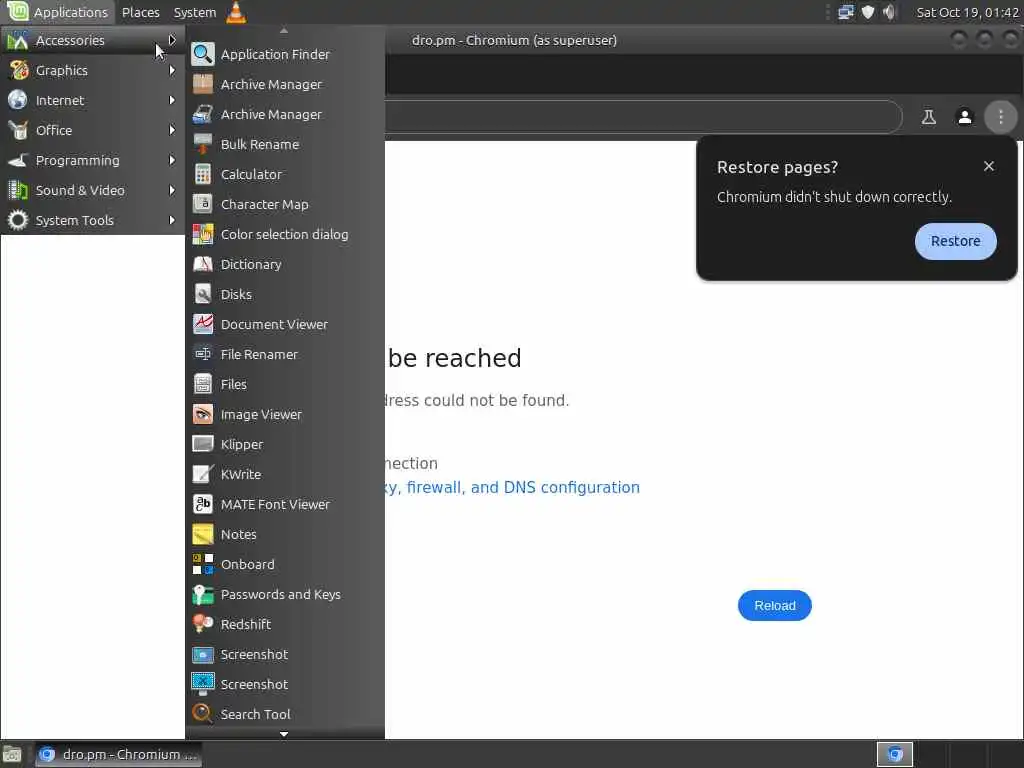Select Accessories category

(93, 40)
